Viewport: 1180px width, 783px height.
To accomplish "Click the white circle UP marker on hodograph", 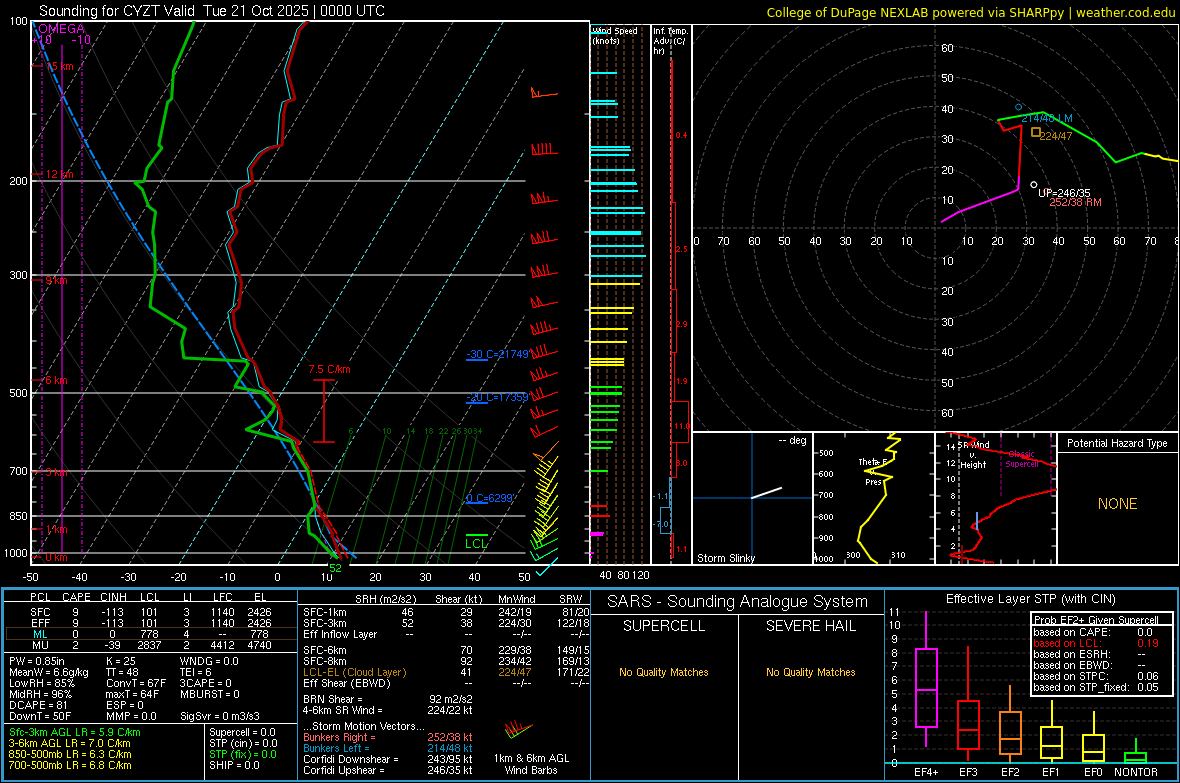I will point(1033,184).
